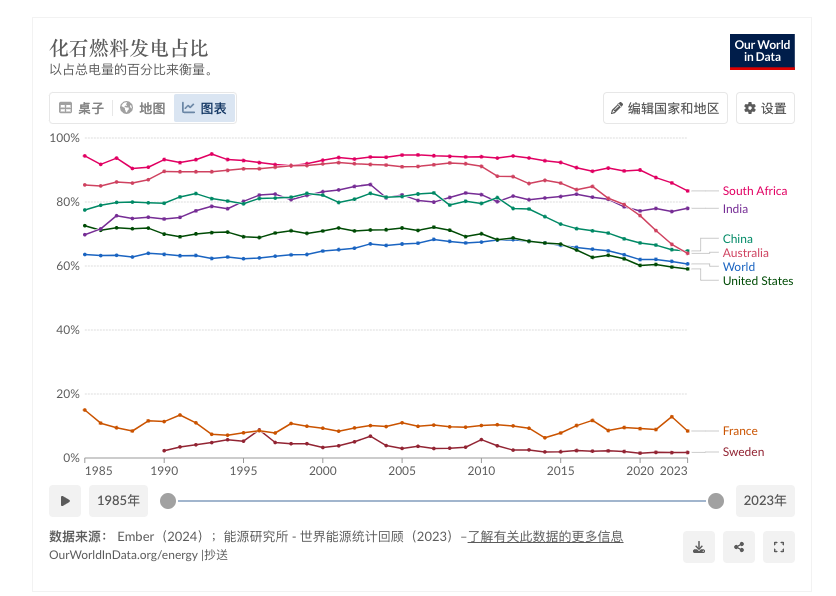836x596 pixels.
Task: Toggle the India legend label
Action: (x=735, y=209)
